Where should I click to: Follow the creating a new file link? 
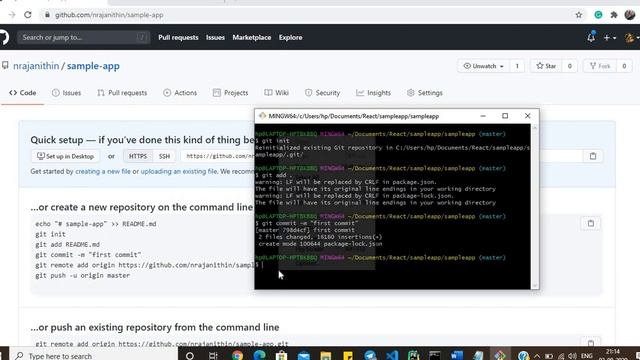(103, 171)
